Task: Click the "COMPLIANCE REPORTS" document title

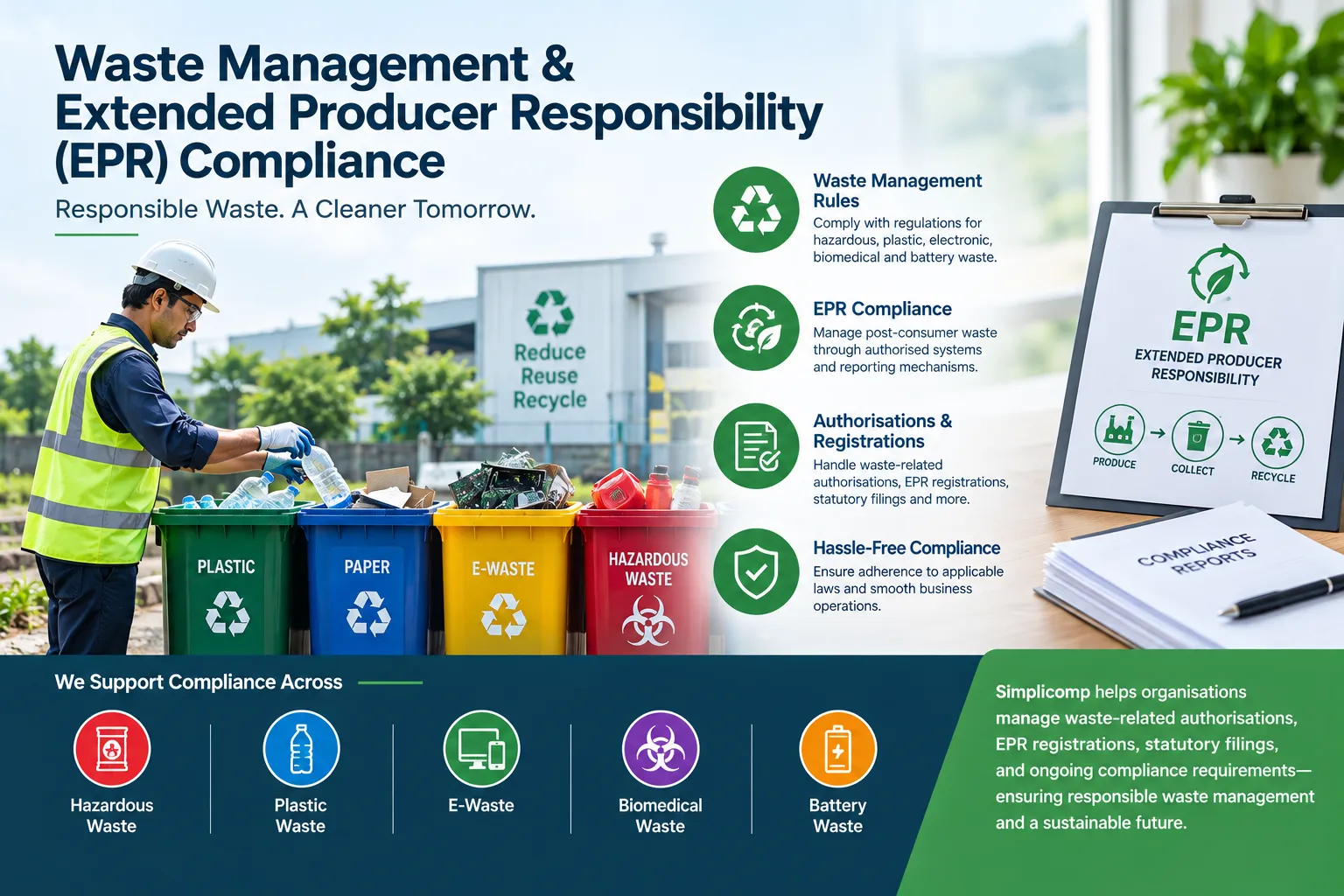Action: pos(1197,554)
